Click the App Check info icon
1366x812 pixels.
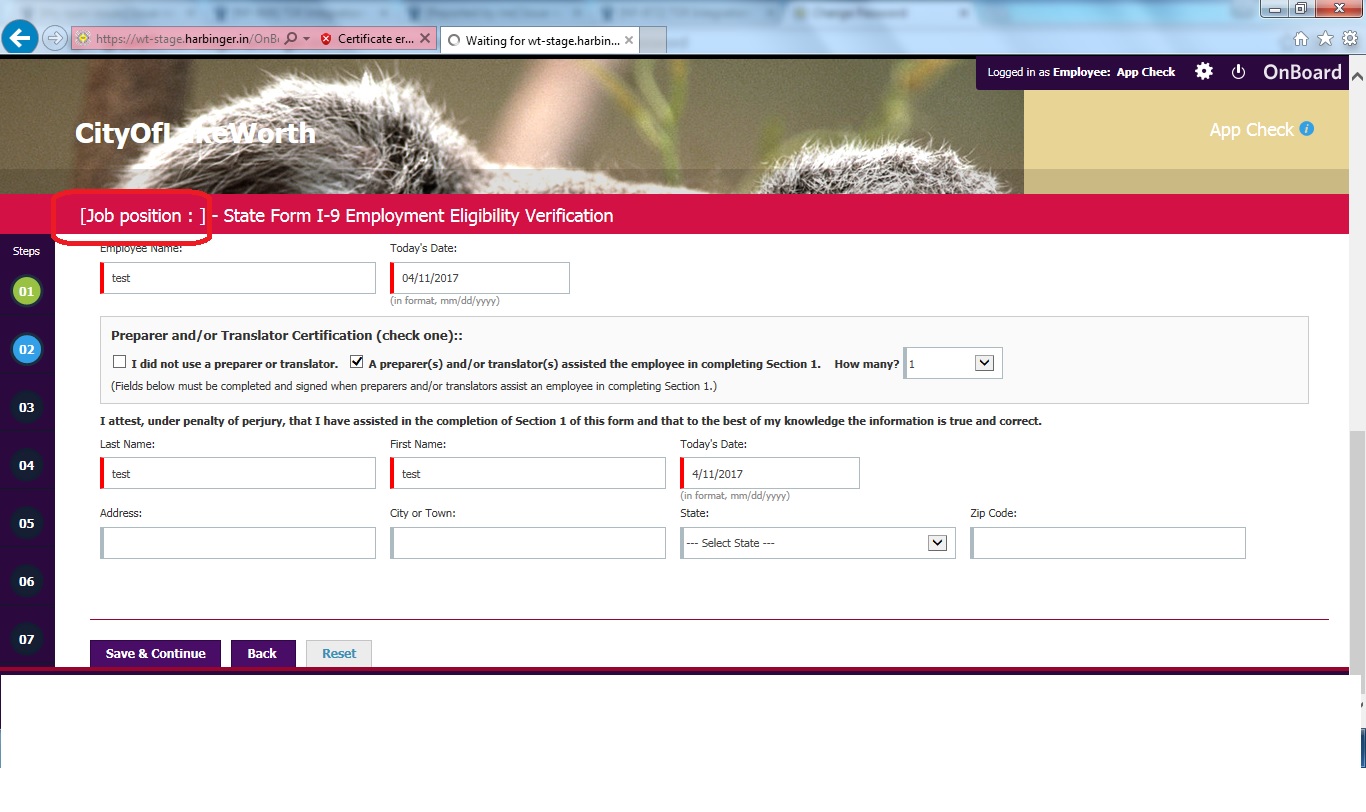1306,129
